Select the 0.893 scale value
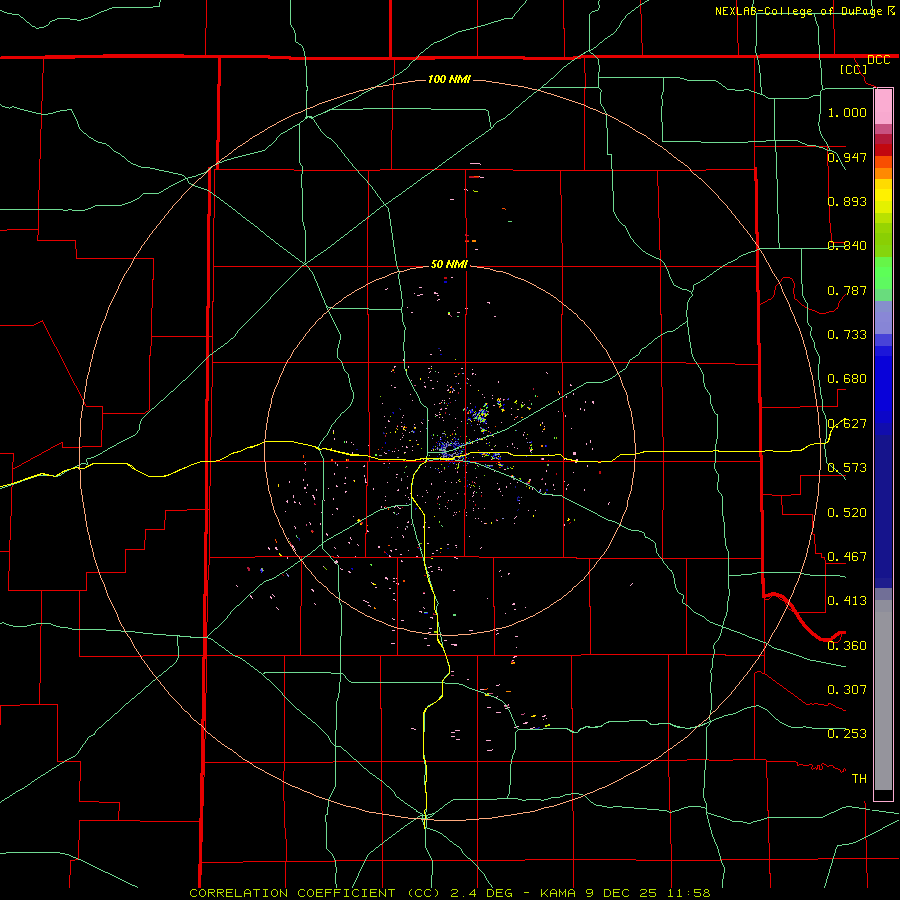 pos(847,201)
